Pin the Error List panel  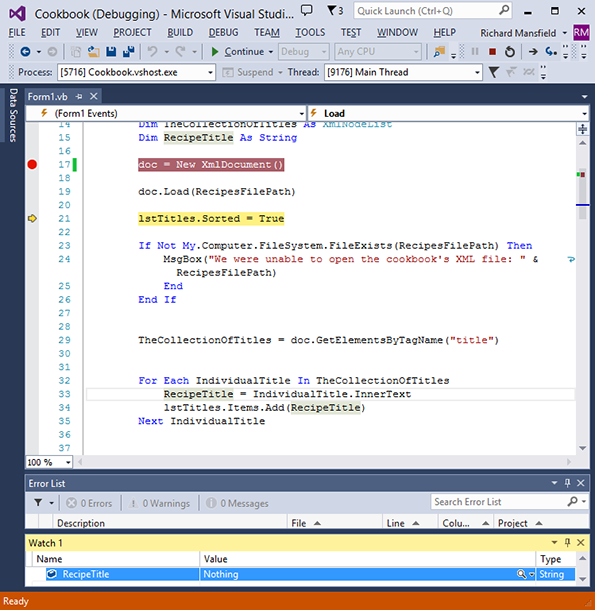click(x=567, y=483)
